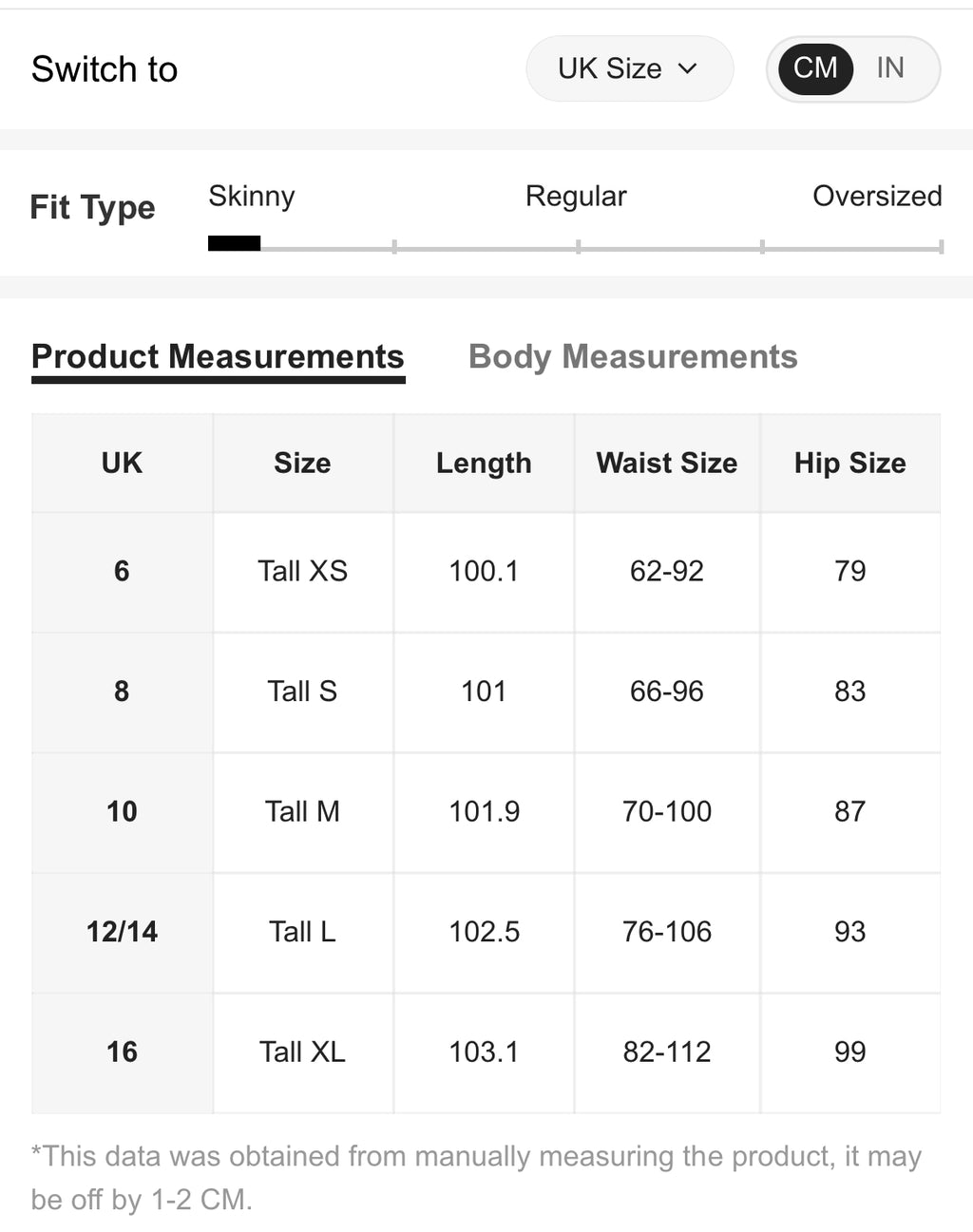Click the Hip Size column header

tap(850, 463)
